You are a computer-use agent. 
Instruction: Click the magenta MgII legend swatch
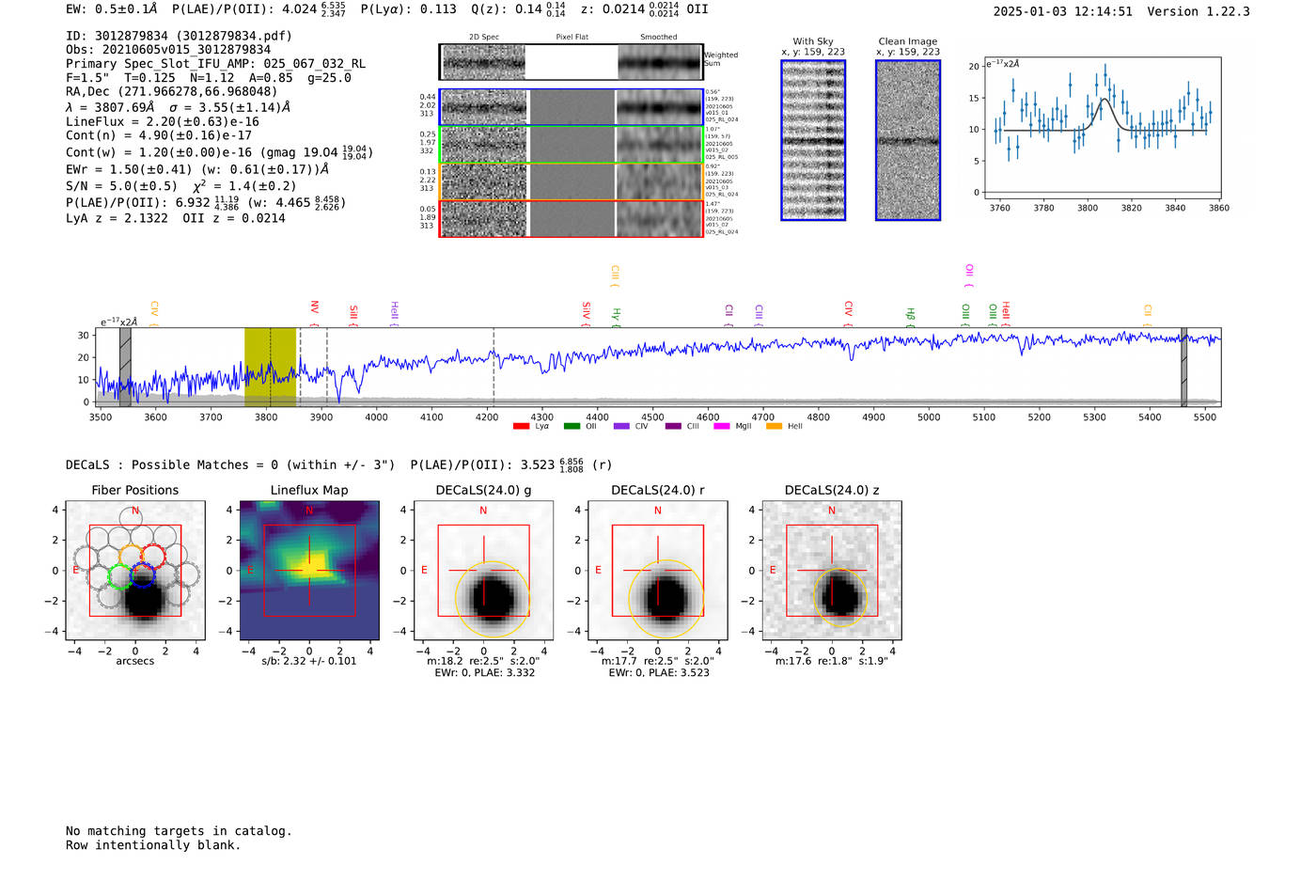[x=721, y=426]
